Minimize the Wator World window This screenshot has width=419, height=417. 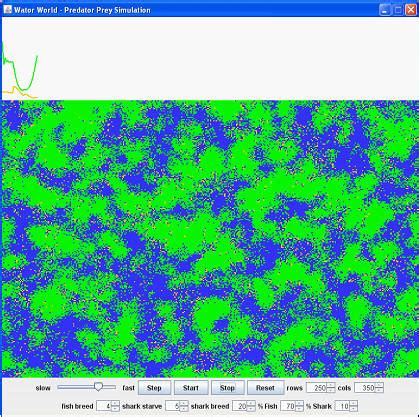click(385, 10)
